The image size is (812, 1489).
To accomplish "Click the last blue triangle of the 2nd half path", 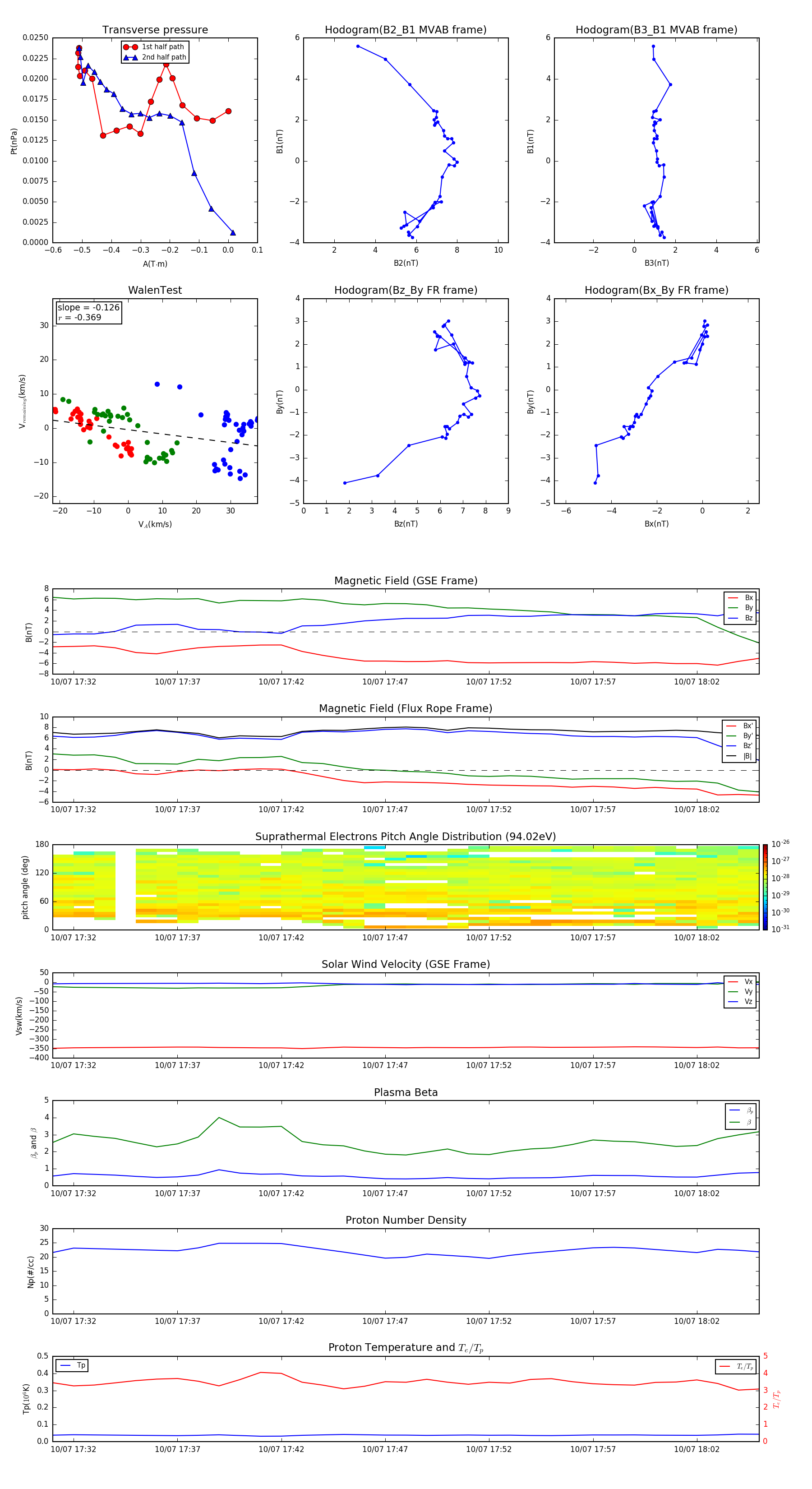I will (233, 232).
